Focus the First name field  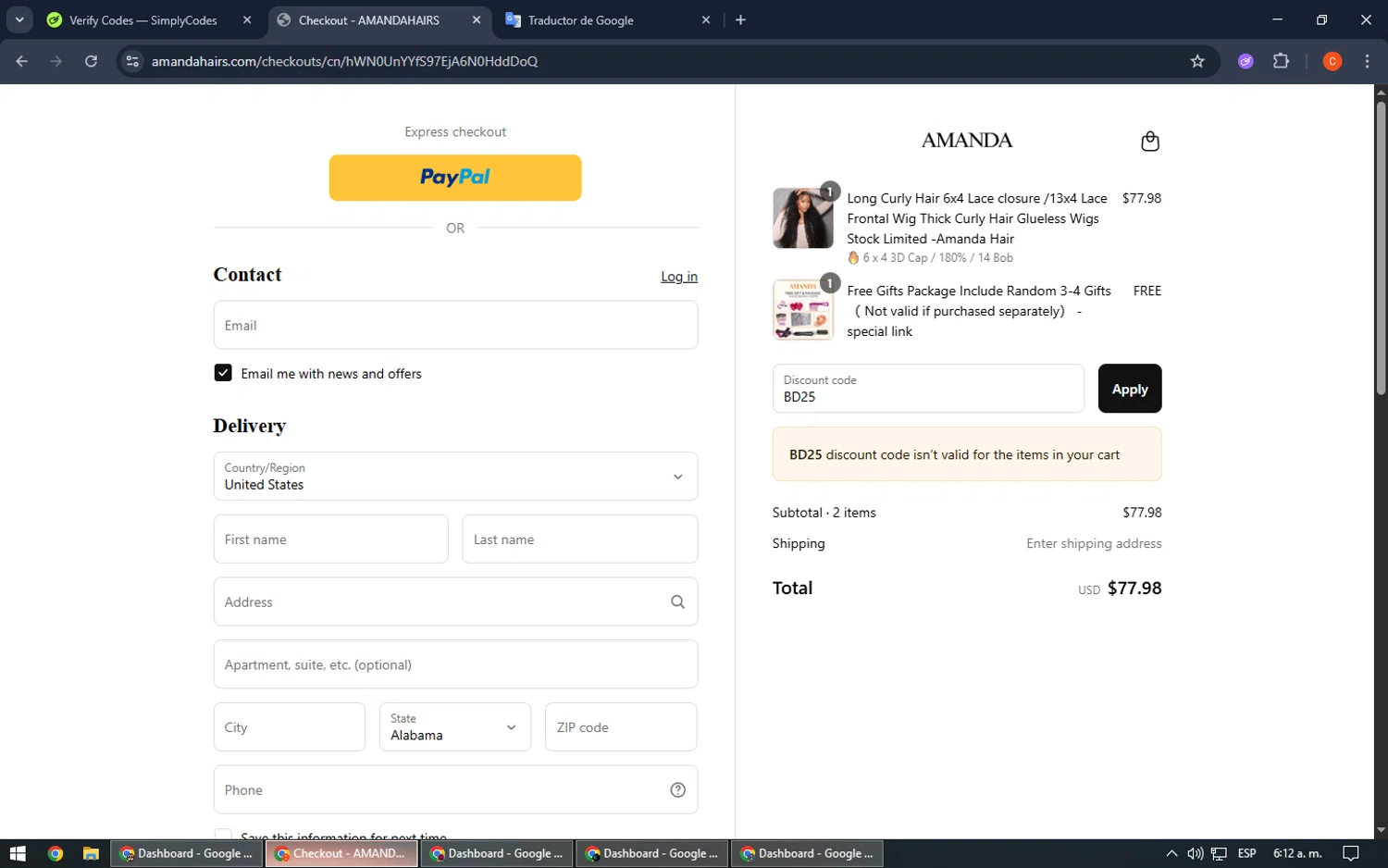330,539
